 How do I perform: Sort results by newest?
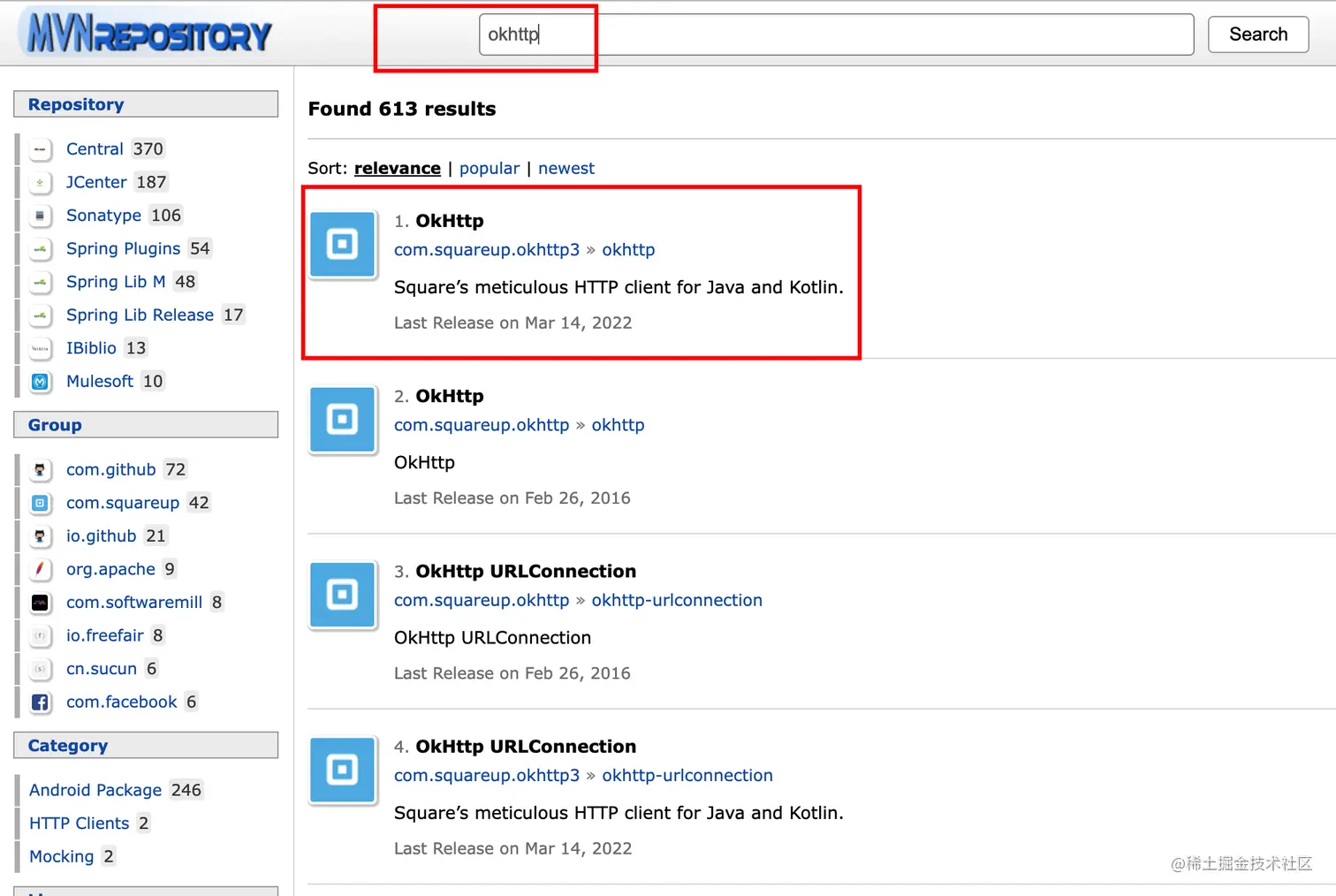[x=566, y=168]
